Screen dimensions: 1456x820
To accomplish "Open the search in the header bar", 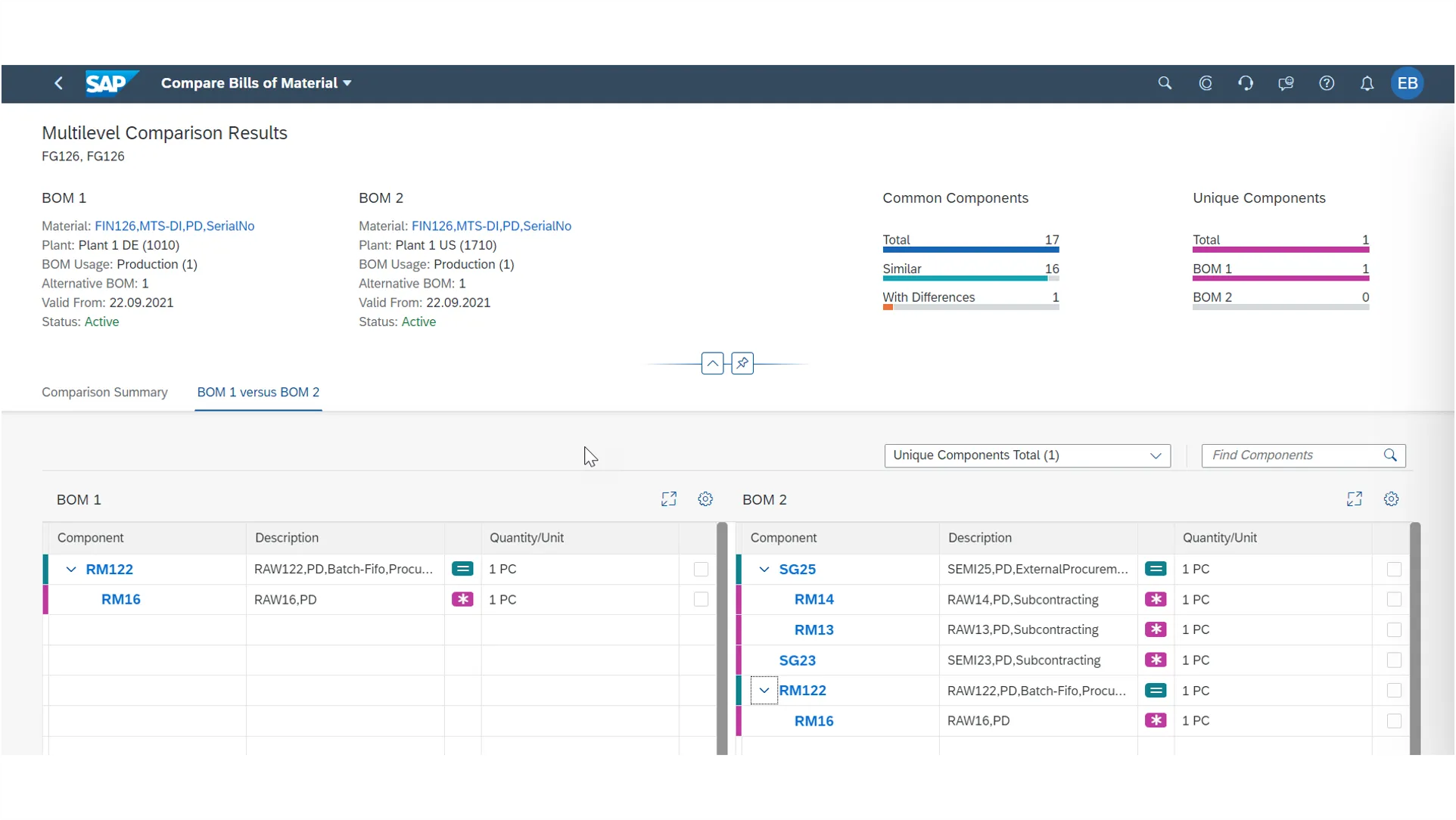I will [x=1165, y=83].
